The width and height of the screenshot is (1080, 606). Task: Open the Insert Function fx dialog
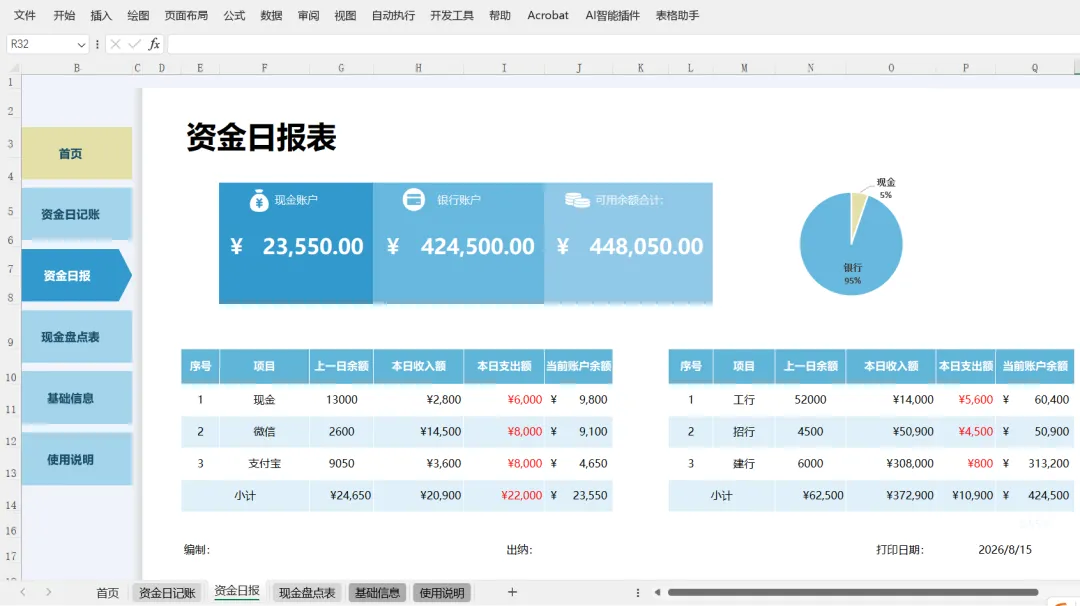pyautogui.click(x=154, y=44)
